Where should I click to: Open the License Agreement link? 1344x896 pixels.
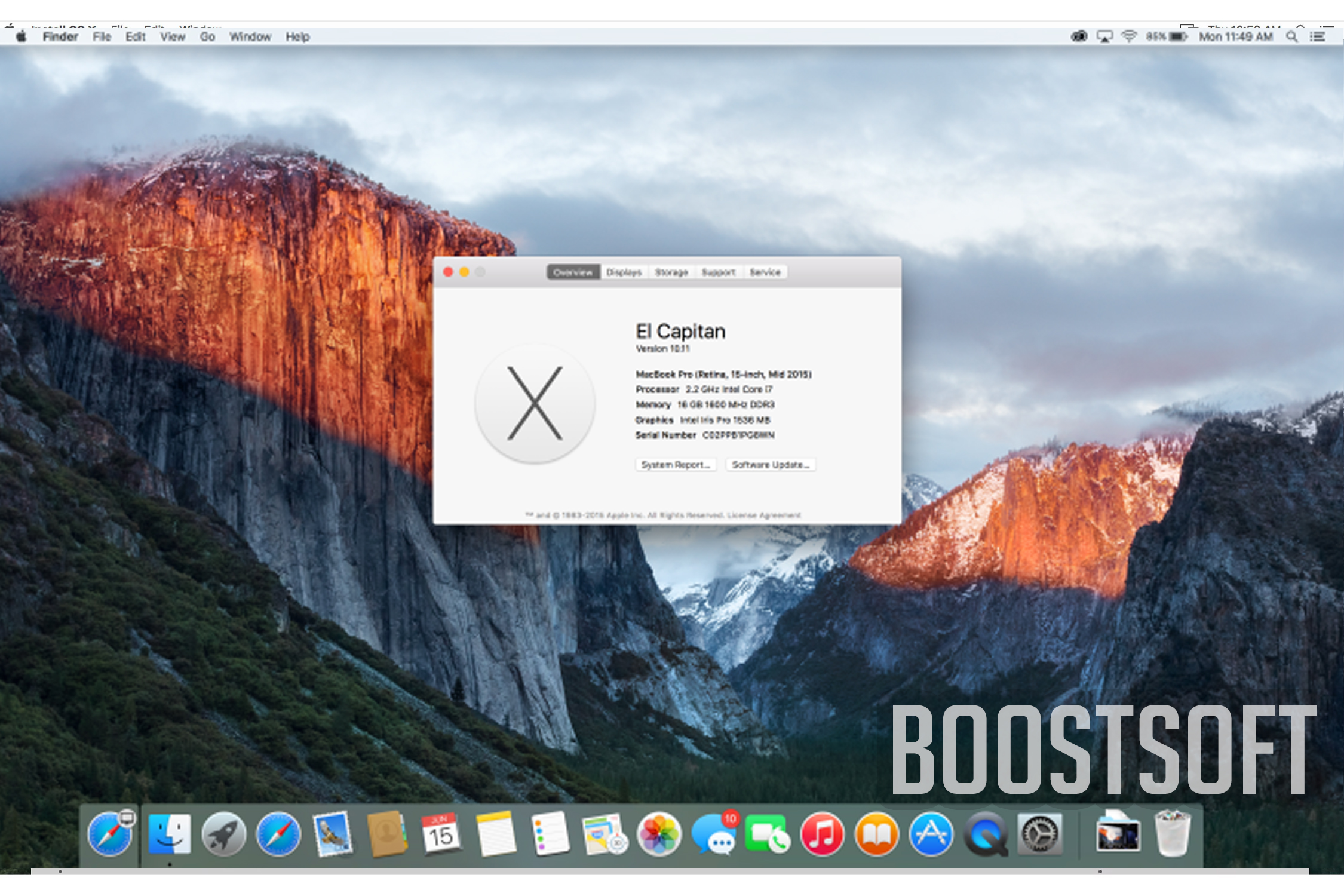click(x=764, y=515)
